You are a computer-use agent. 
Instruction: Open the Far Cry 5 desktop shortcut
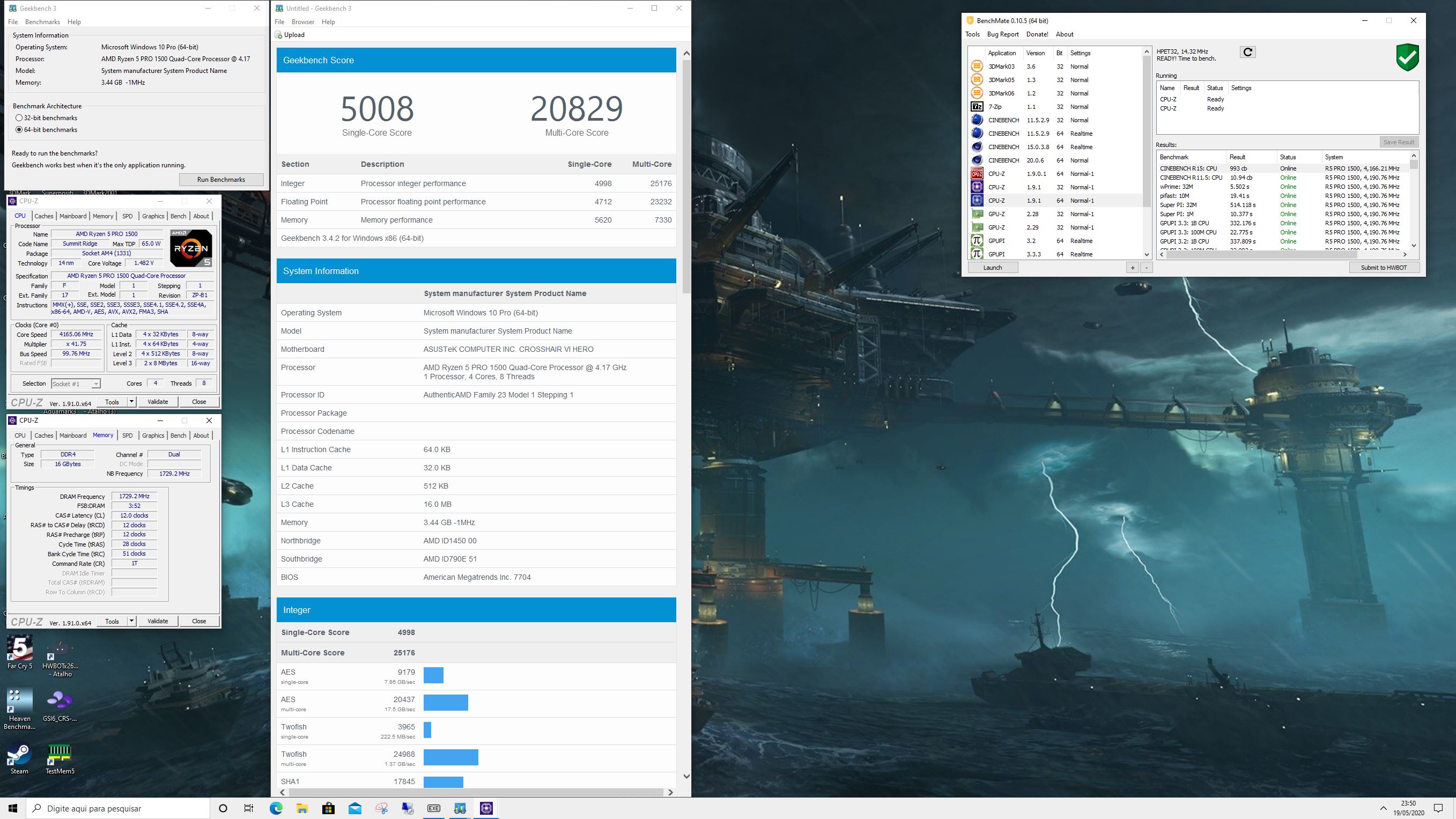(20, 652)
